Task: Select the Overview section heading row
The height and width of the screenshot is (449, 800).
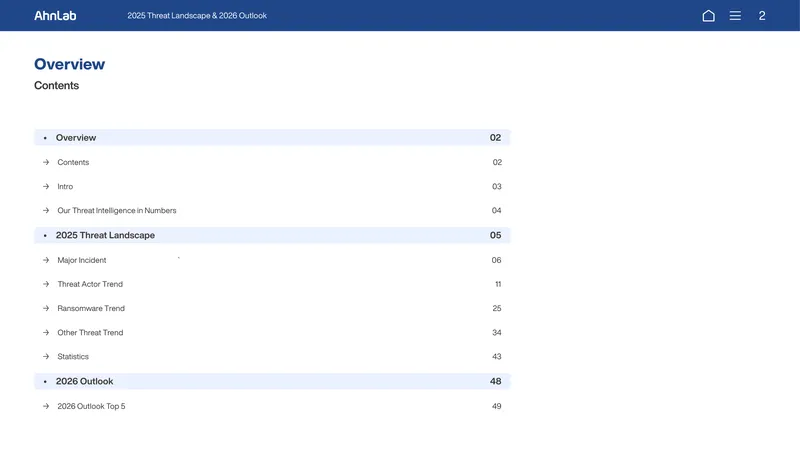Action: click(x=272, y=138)
